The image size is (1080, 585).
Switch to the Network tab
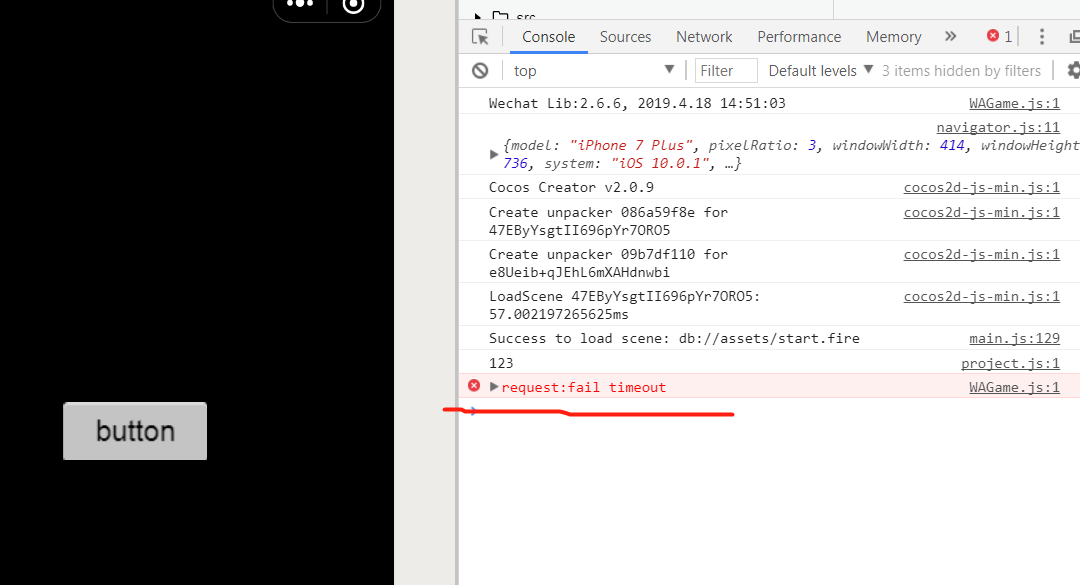(704, 37)
